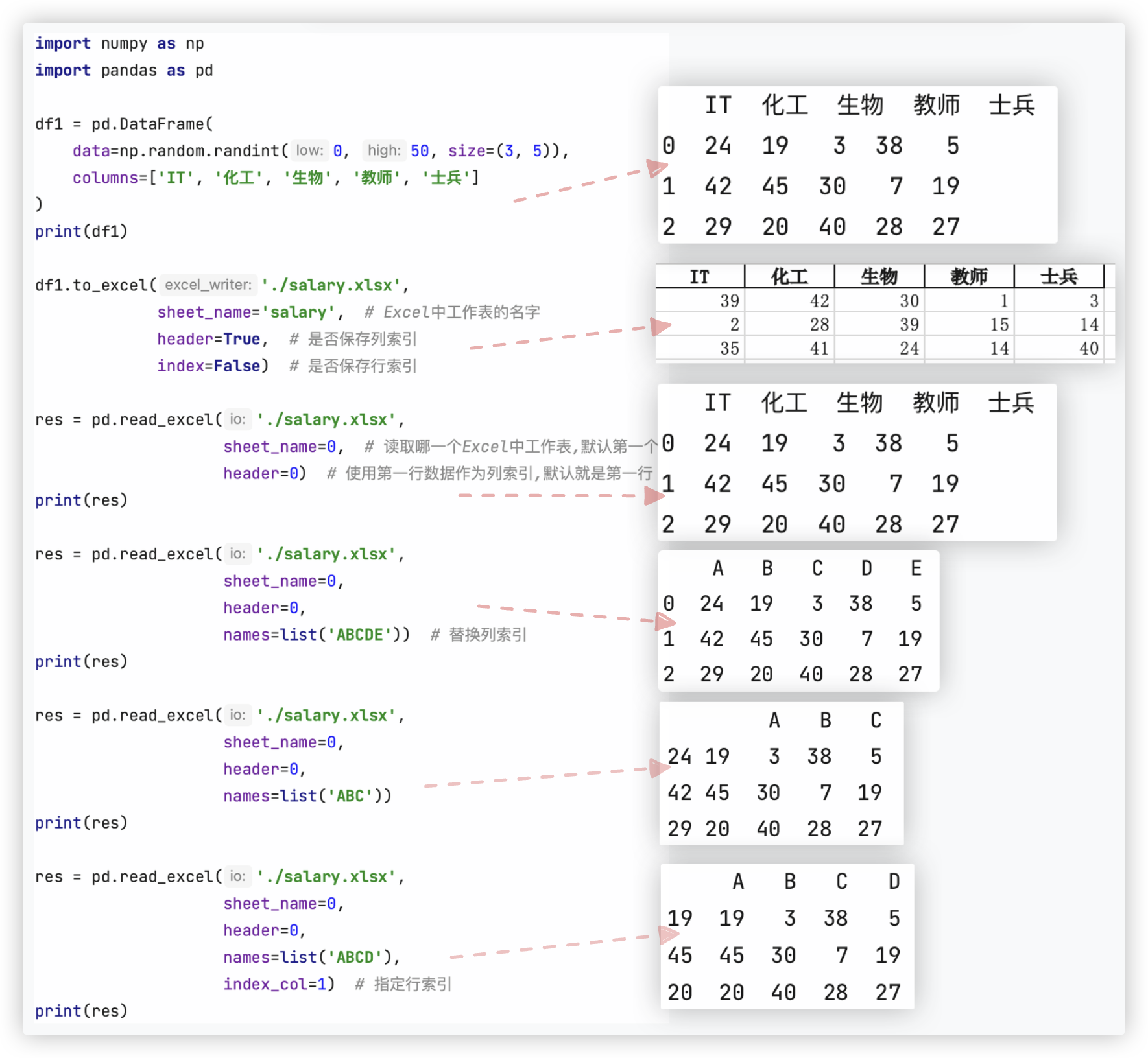The width and height of the screenshot is (1148, 1058).
Task: Select the spreadsheet cell containing 35
Action: click(700, 349)
